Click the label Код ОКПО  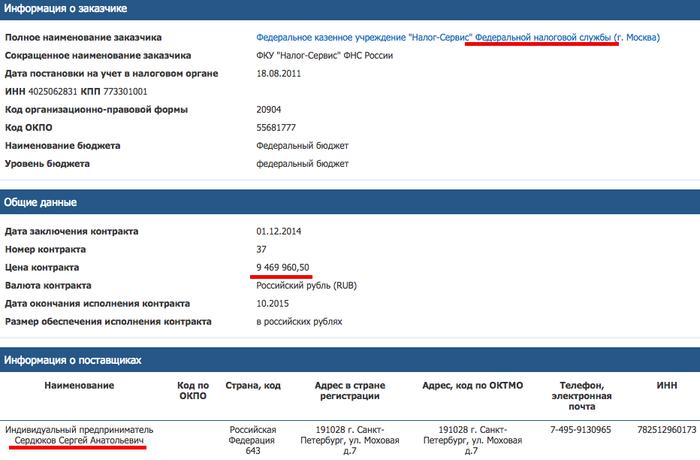[x=29, y=128]
